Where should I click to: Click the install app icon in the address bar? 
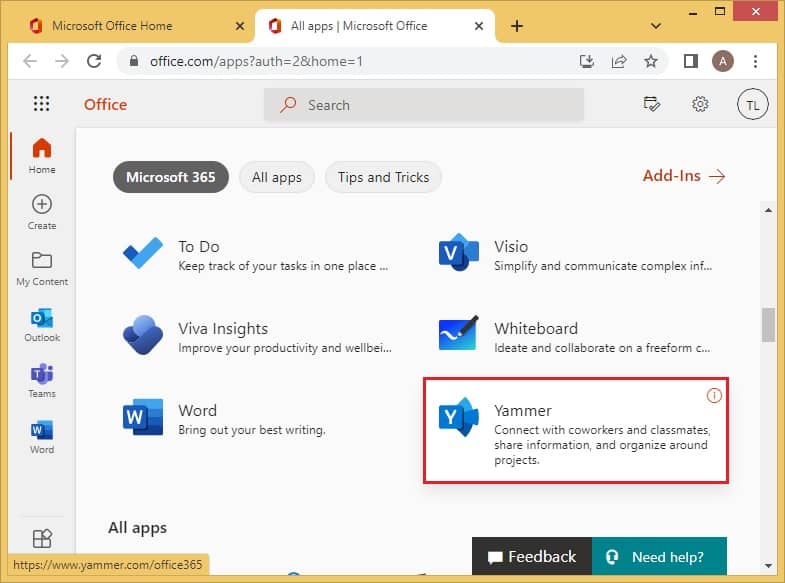pos(587,61)
